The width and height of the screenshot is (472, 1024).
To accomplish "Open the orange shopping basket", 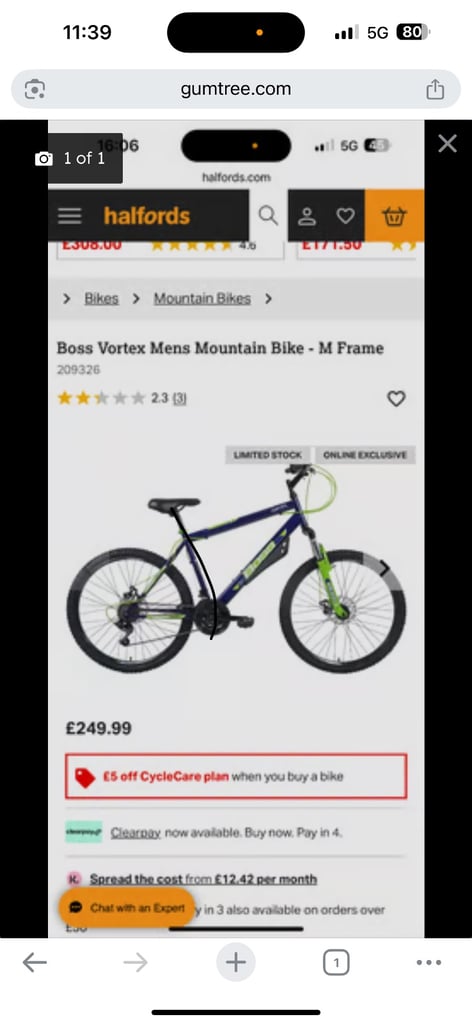I will [x=394, y=216].
